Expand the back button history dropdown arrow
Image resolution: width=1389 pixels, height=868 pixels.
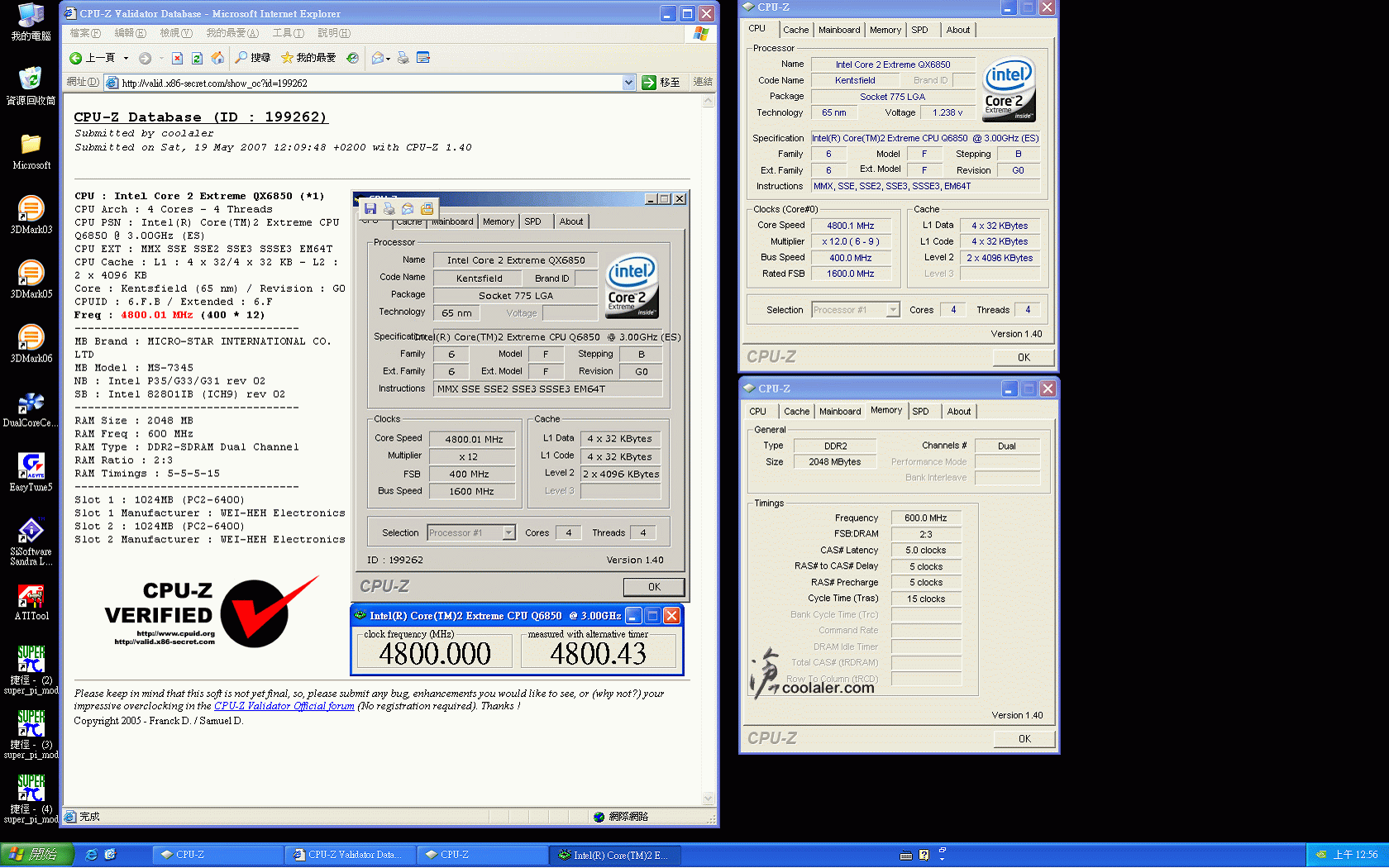pyautogui.click(x=126, y=58)
